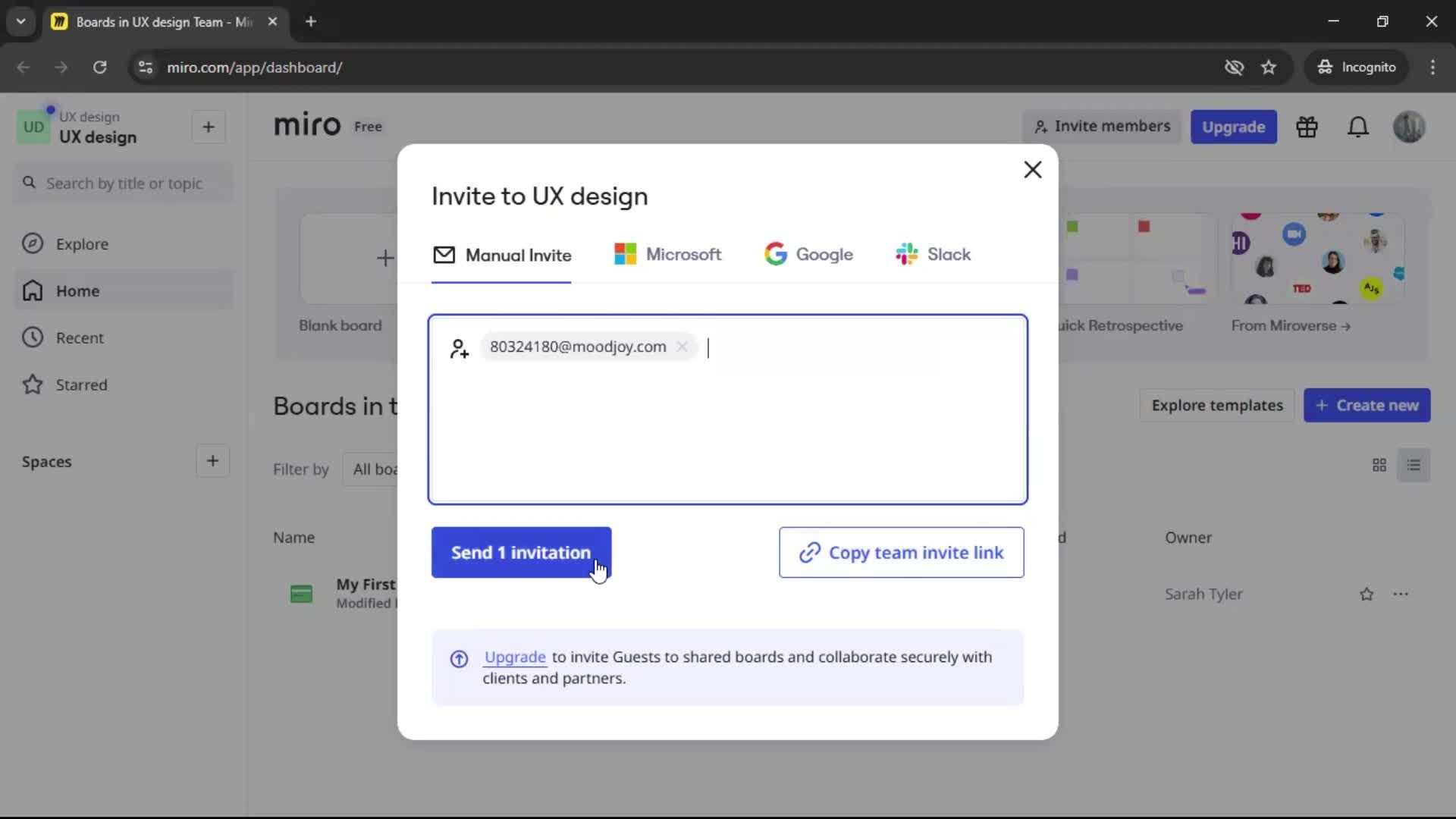Click the address bar URL
Screen dimensions: 1456x819
[x=254, y=67]
